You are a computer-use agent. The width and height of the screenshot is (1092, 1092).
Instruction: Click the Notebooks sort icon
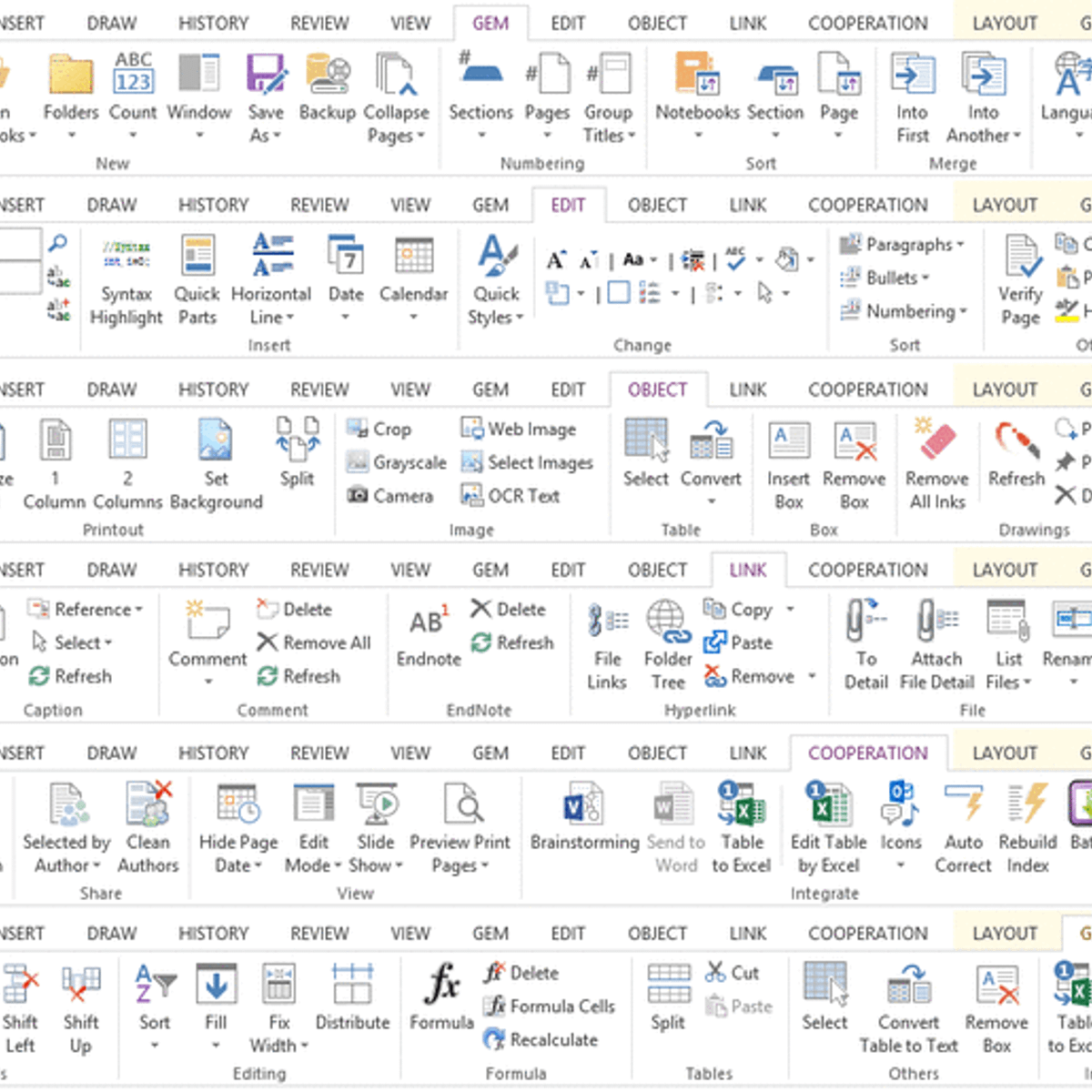coord(697,74)
